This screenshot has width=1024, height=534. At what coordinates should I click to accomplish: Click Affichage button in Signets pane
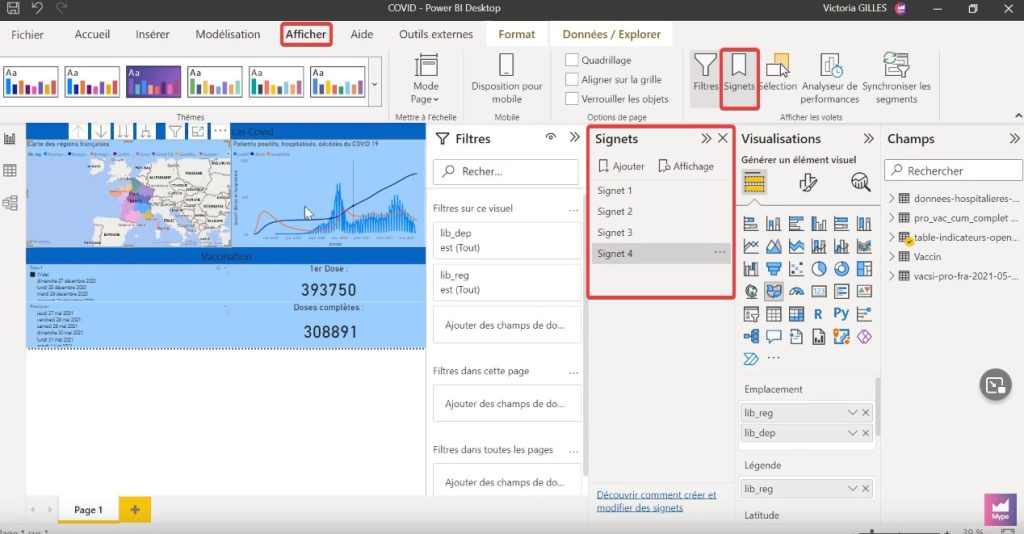click(x=686, y=166)
